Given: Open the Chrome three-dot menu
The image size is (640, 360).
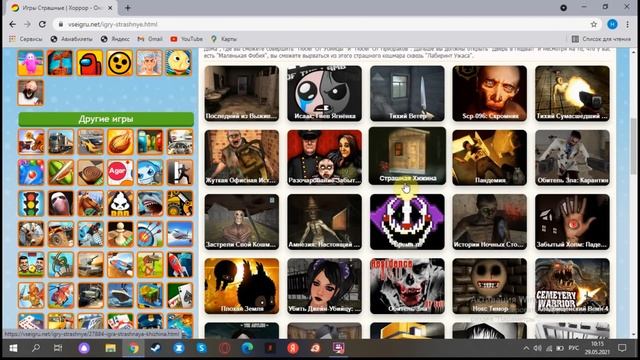Looking at the screenshot, I should [627, 24].
